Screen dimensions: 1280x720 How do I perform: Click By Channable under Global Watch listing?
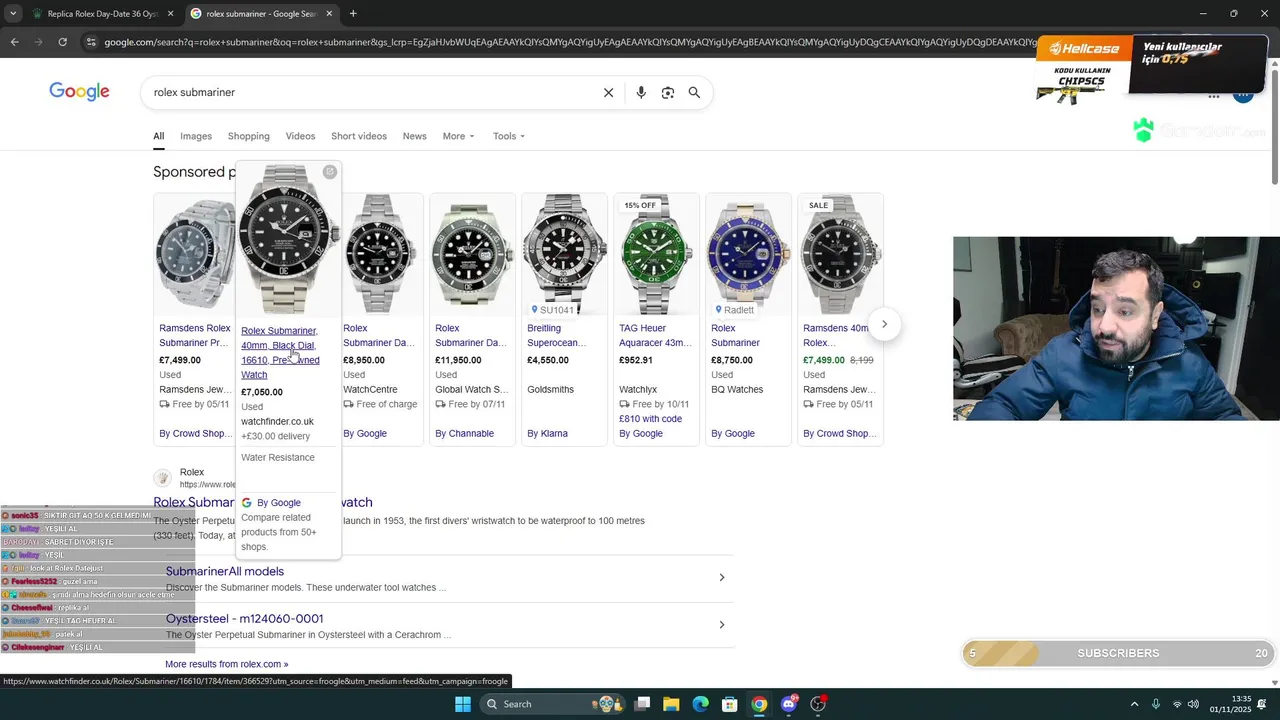(464, 434)
